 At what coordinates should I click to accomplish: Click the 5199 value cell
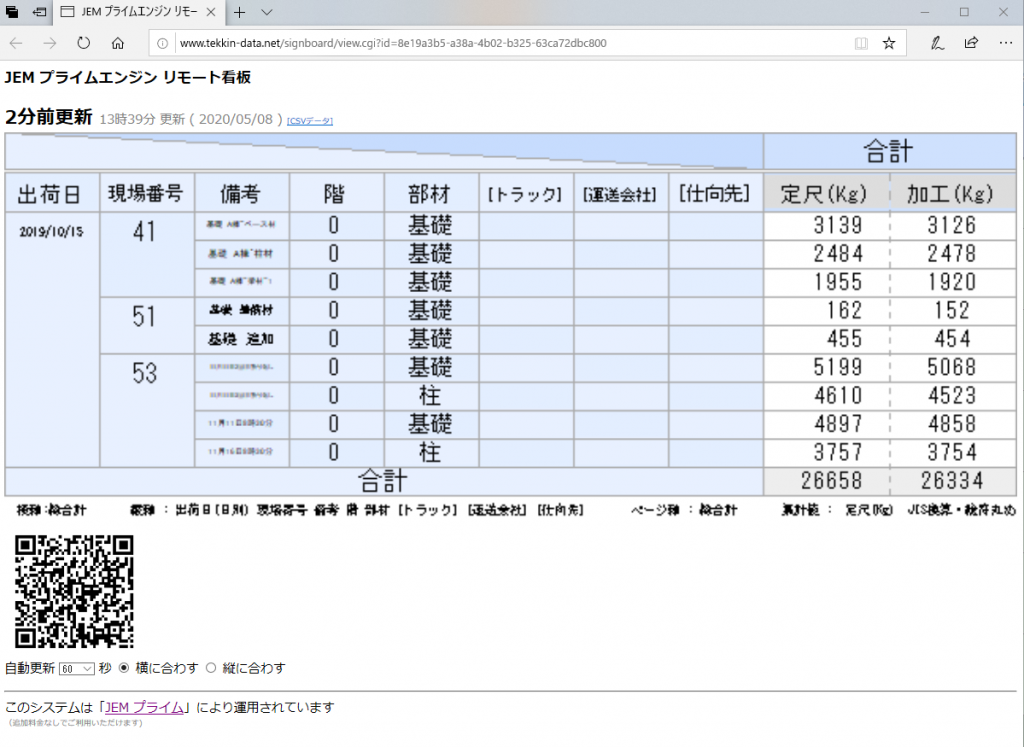(x=827, y=368)
